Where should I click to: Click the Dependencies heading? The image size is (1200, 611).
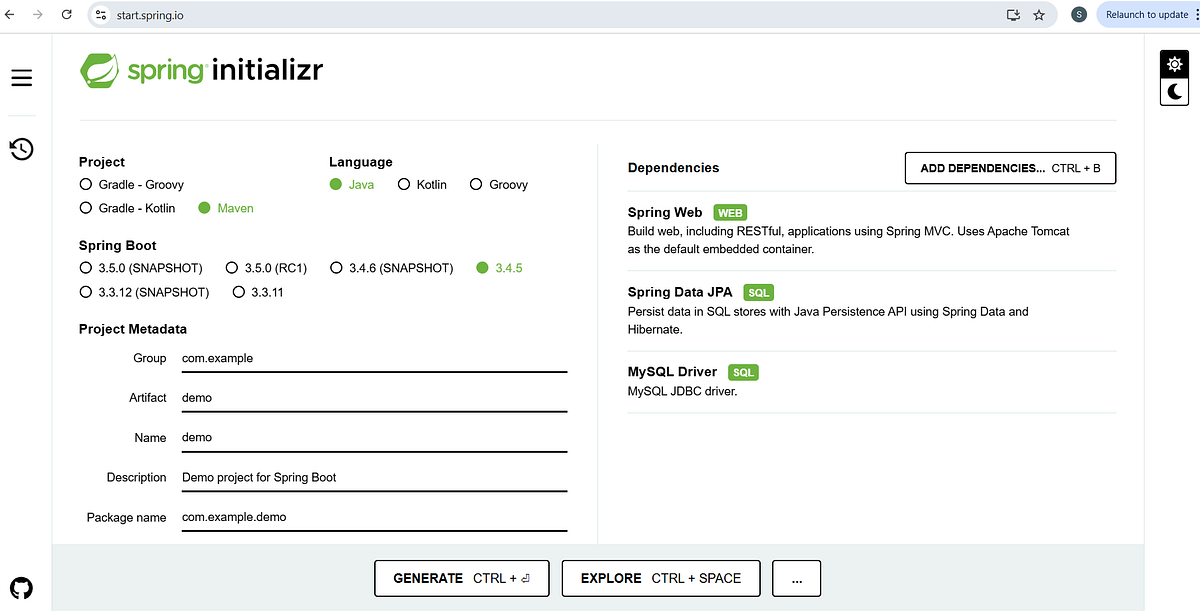tap(673, 168)
